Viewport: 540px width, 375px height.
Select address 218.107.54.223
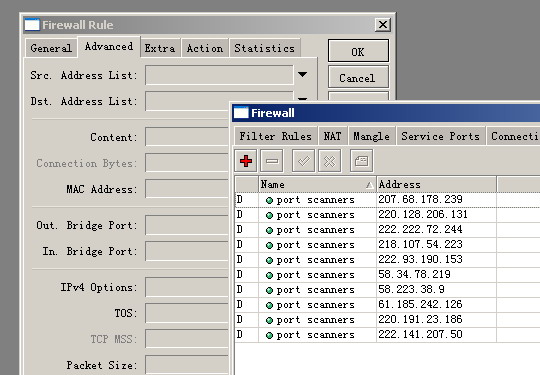[420, 244]
